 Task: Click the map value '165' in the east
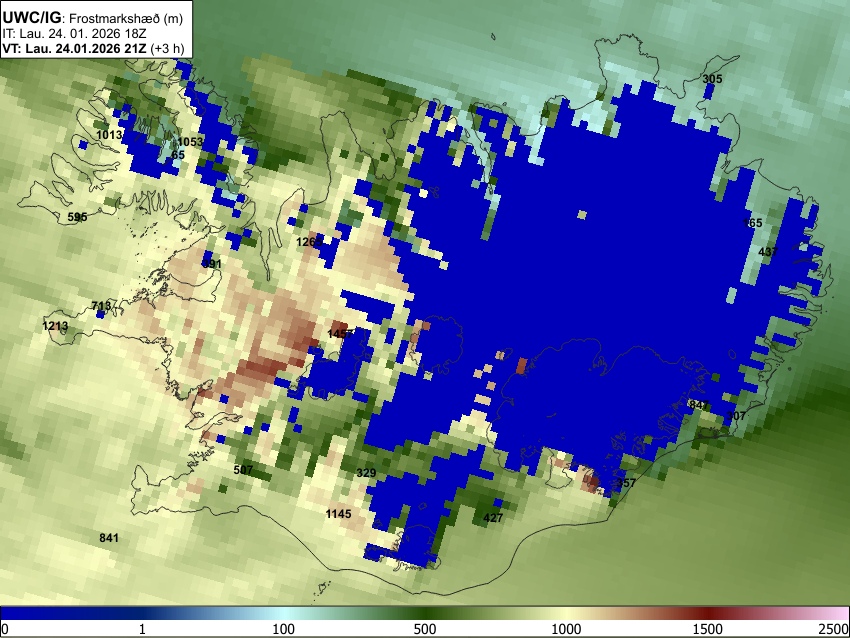tap(752, 223)
